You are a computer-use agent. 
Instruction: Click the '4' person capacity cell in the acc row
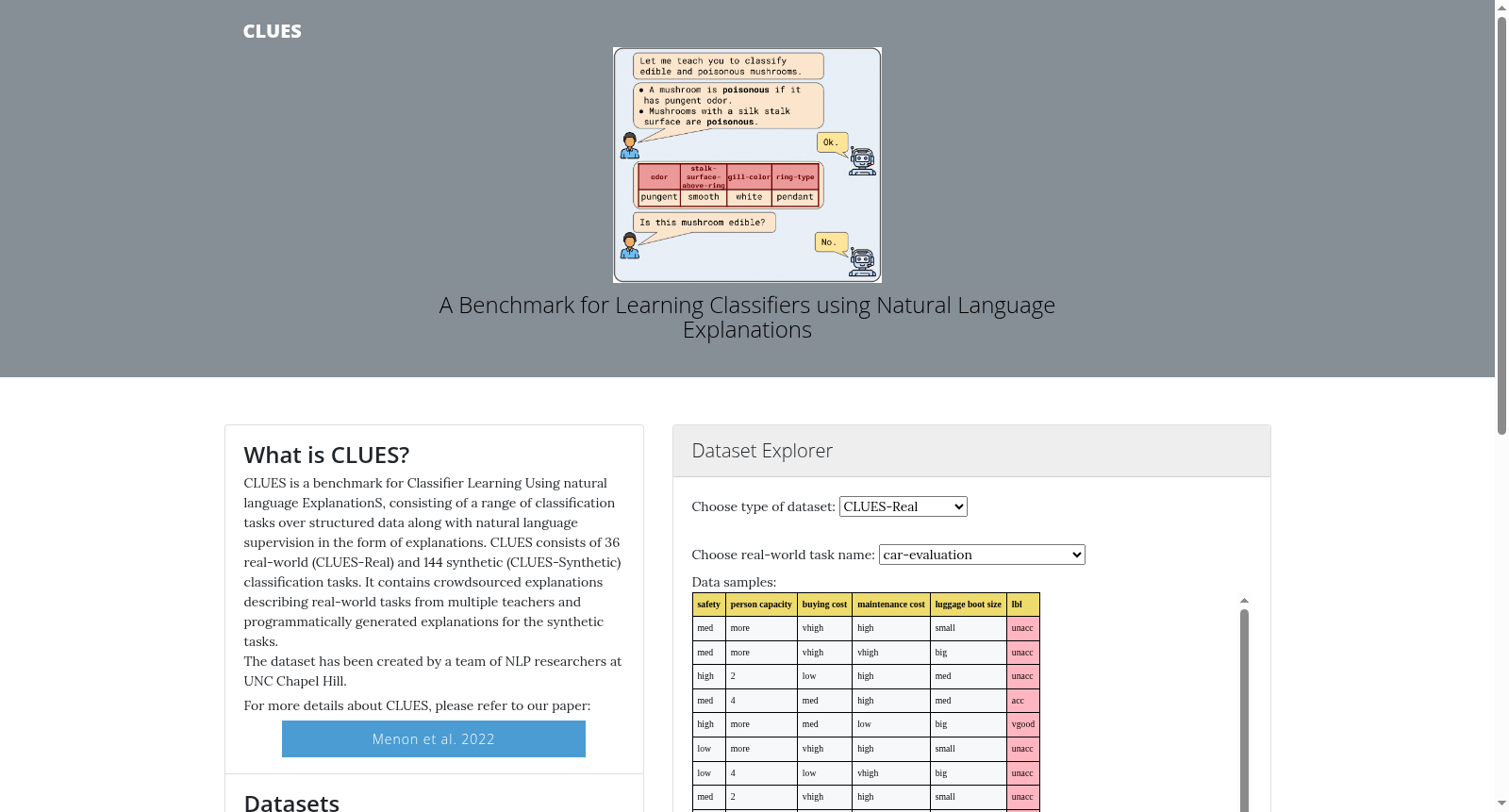coord(761,701)
